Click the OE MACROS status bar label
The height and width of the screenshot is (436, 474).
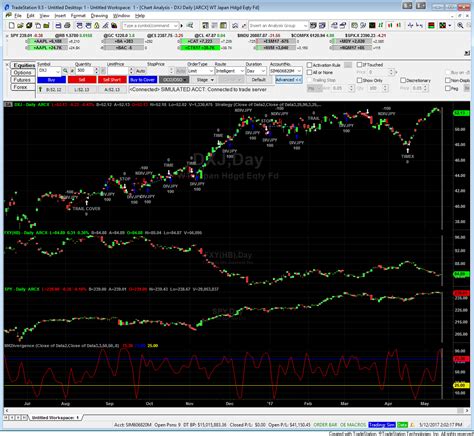pyautogui.click(x=353, y=425)
